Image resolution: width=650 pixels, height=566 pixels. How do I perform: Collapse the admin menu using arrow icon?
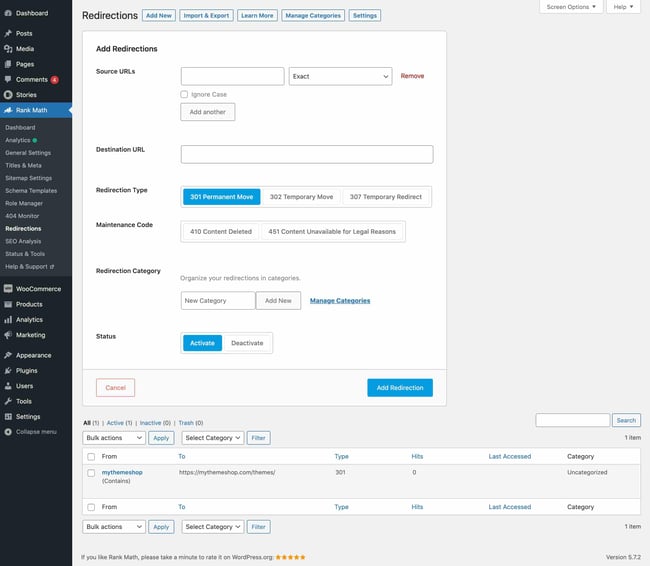point(8,431)
